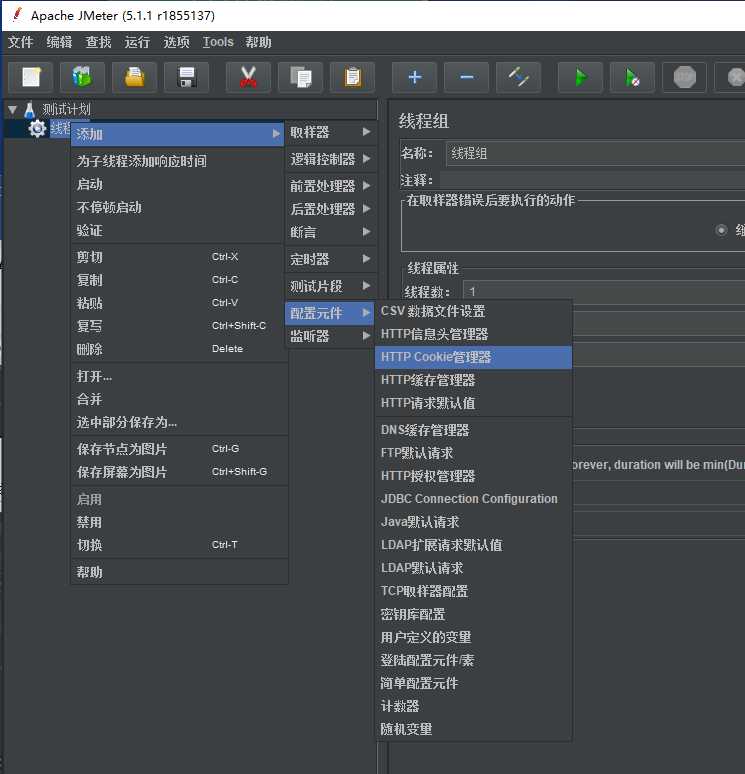This screenshot has width=745, height=774.
Task: Click 保存节点为图片 entry
Action: point(180,449)
